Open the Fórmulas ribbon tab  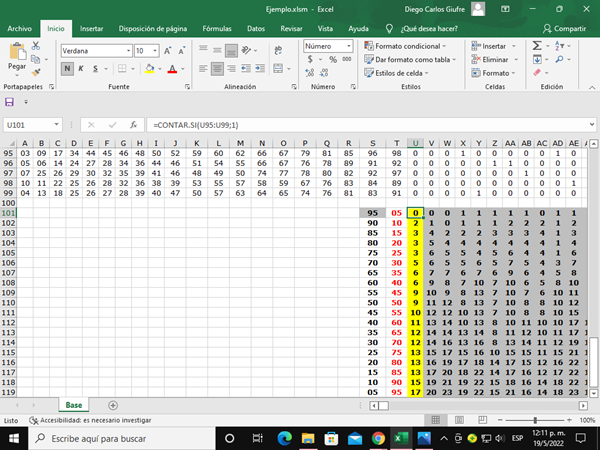click(x=216, y=29)
